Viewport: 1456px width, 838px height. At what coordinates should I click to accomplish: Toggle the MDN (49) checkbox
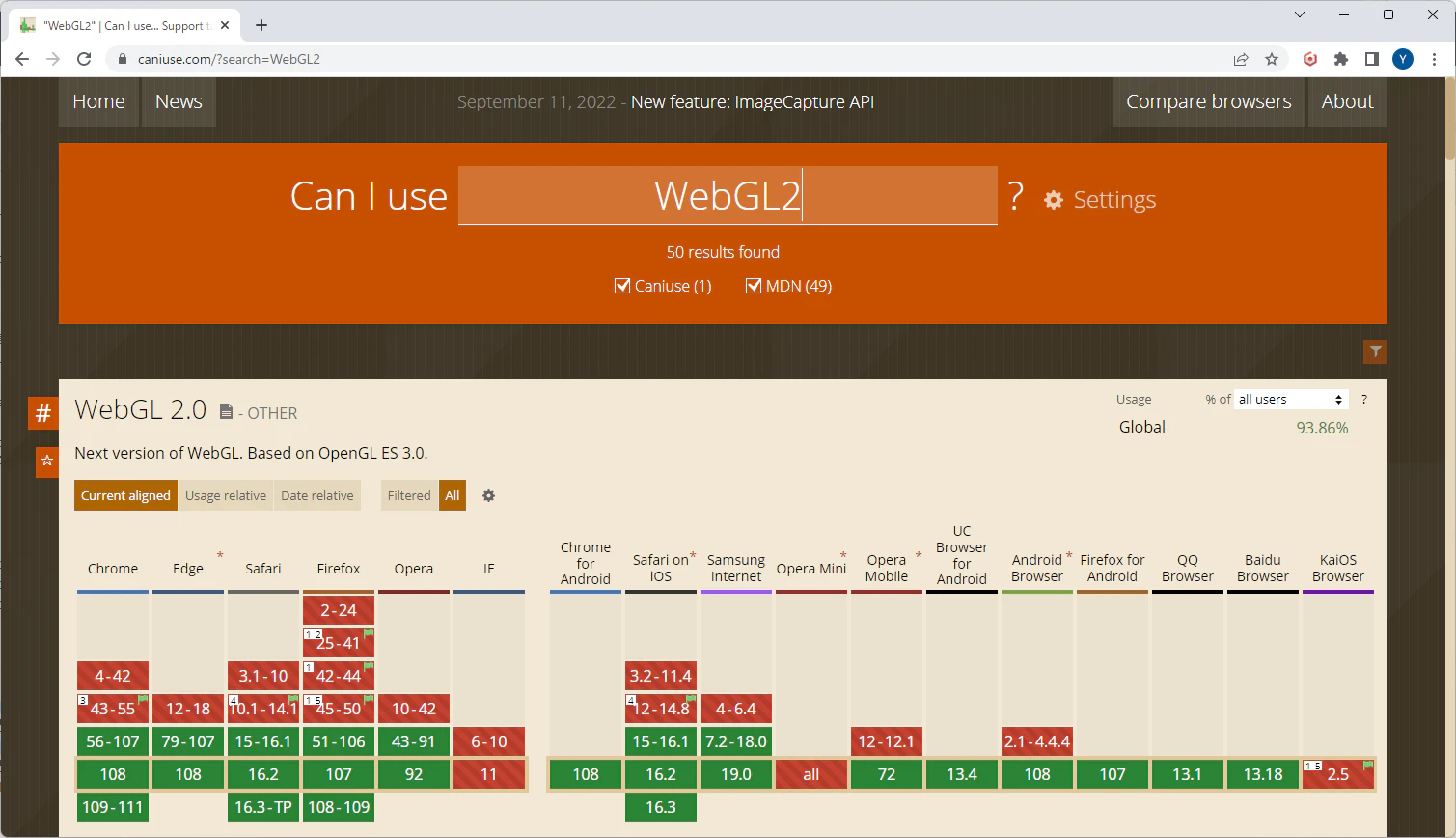click(754, 286)
